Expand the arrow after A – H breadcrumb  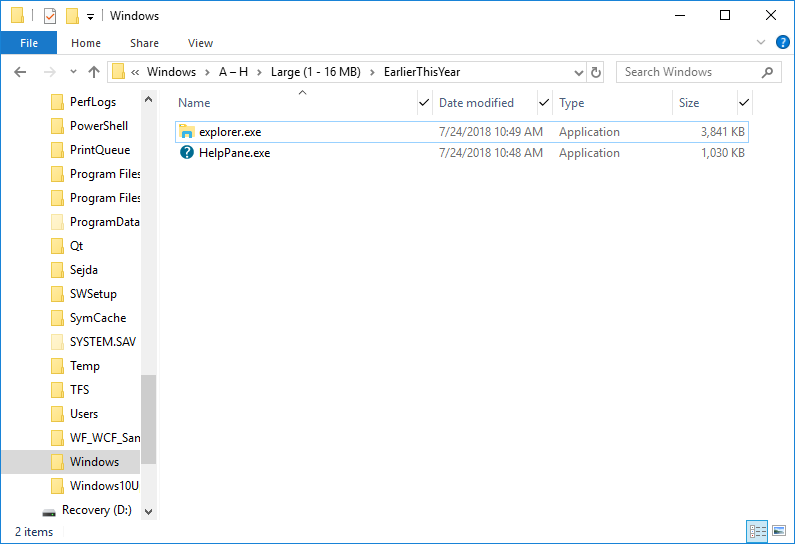click(259, 72)
